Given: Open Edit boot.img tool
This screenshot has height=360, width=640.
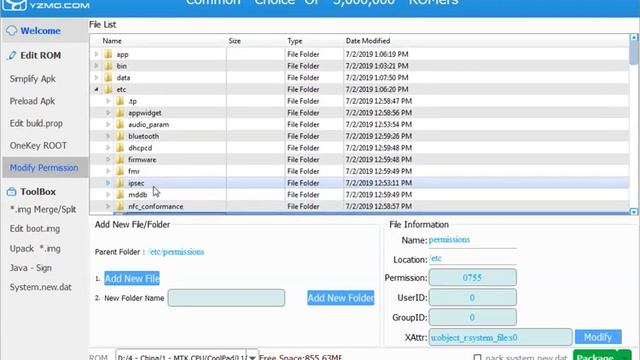Looking at the screenshot, I should (x=35, y=229).
